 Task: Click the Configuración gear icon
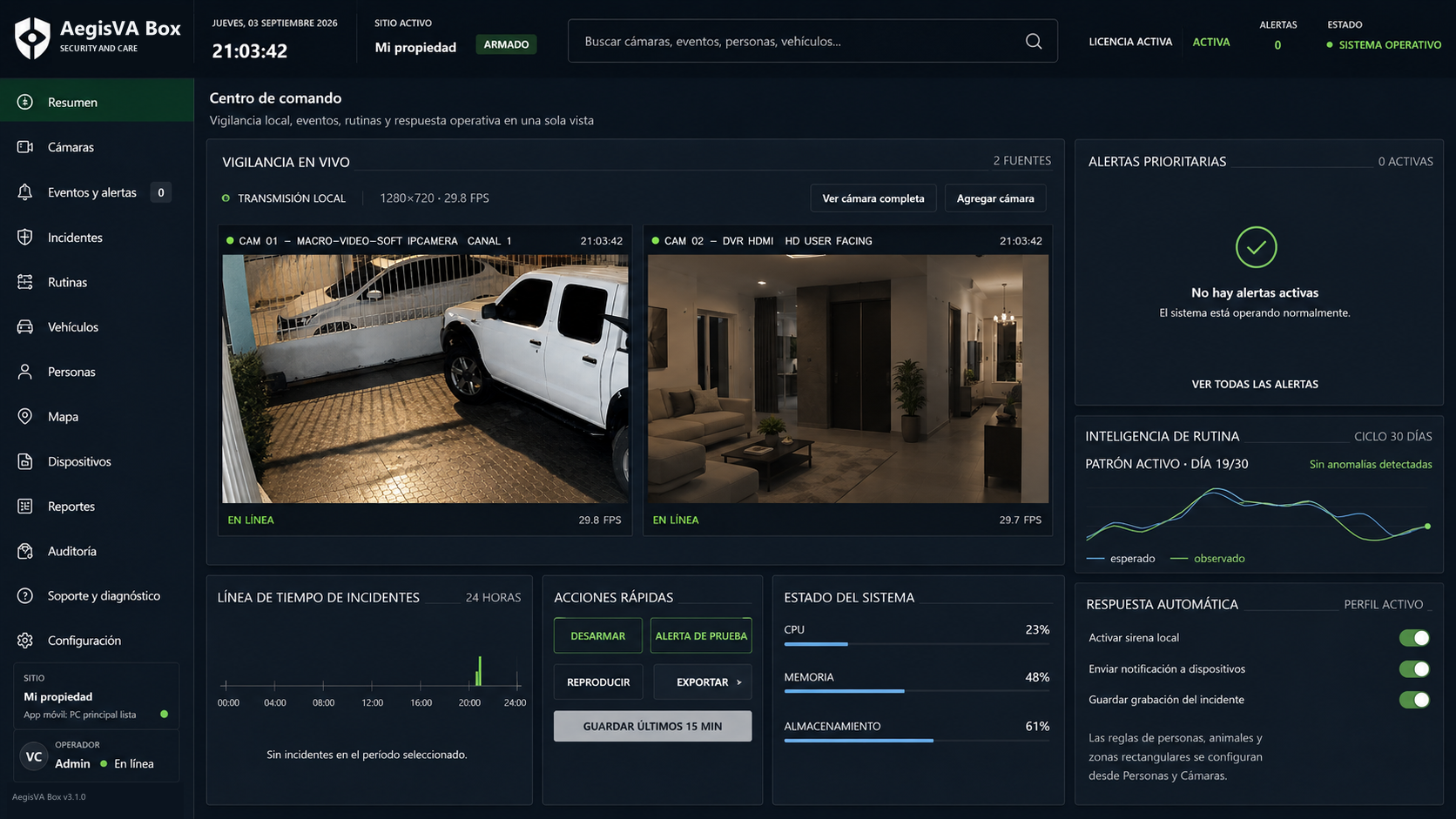(x=25, y=641)
